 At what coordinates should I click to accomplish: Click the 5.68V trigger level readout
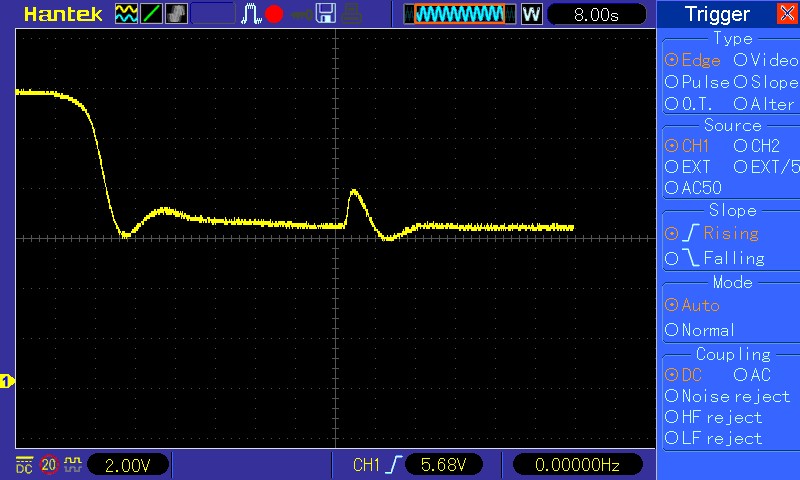[442, 465]
